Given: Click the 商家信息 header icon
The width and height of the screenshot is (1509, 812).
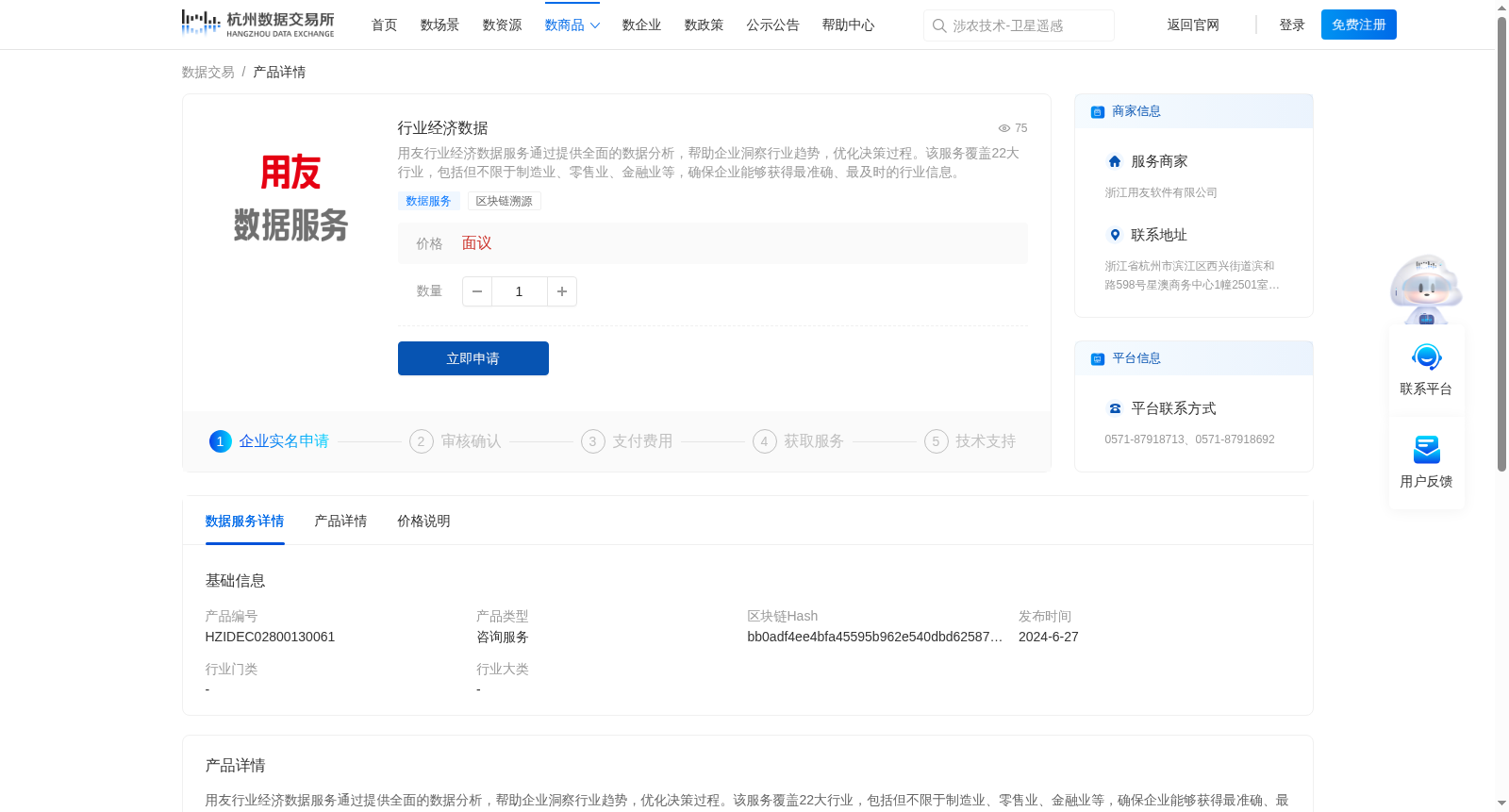Looking at the screenshot, I should coord(1097,111).
